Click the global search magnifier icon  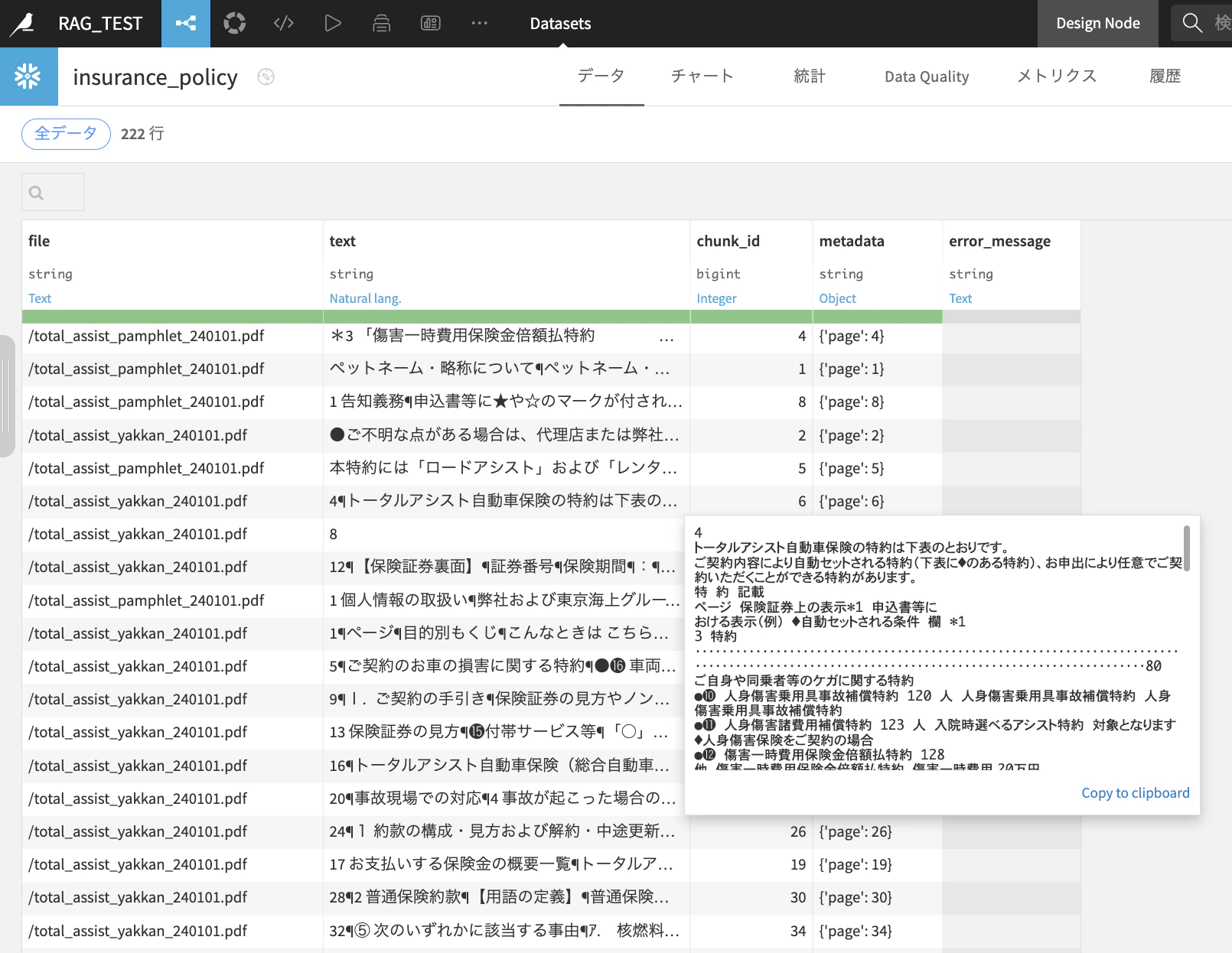coord(1192,23)
